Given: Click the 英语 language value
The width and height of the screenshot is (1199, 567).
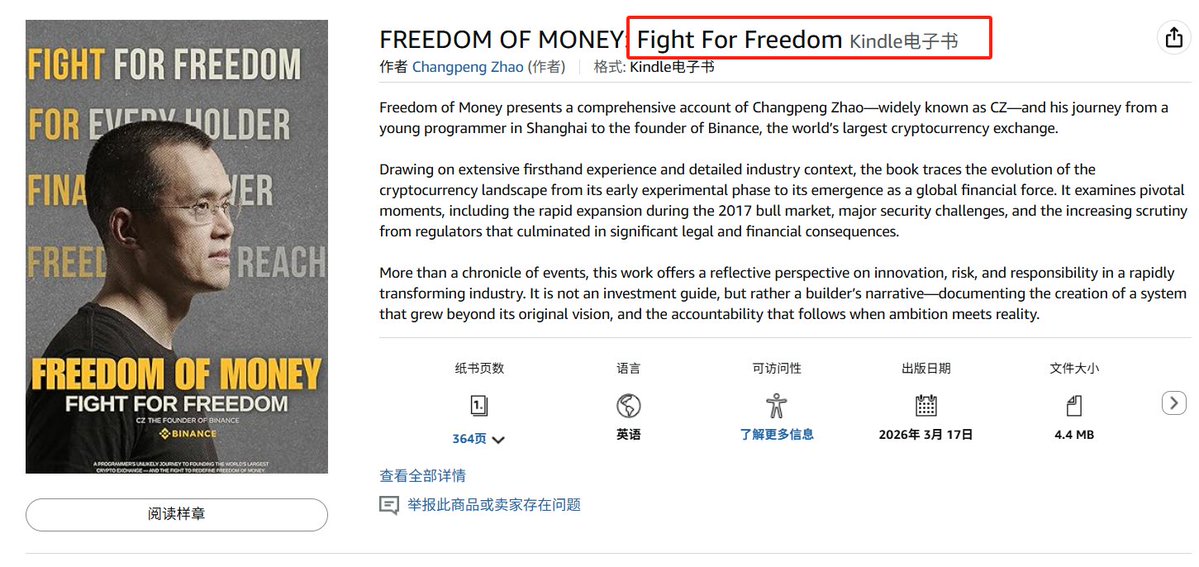Looking at the screenshot, I should point(629,435).
